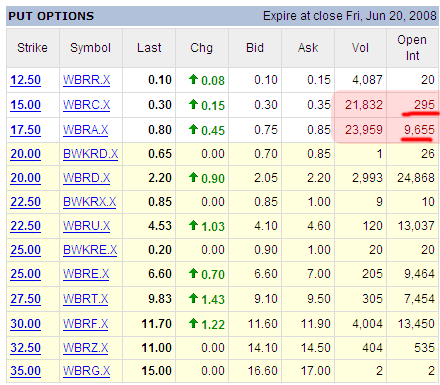The height and width of the screenshot is (385, 440).
Task: Select the volume value 23,959
Action: [364, 130]
